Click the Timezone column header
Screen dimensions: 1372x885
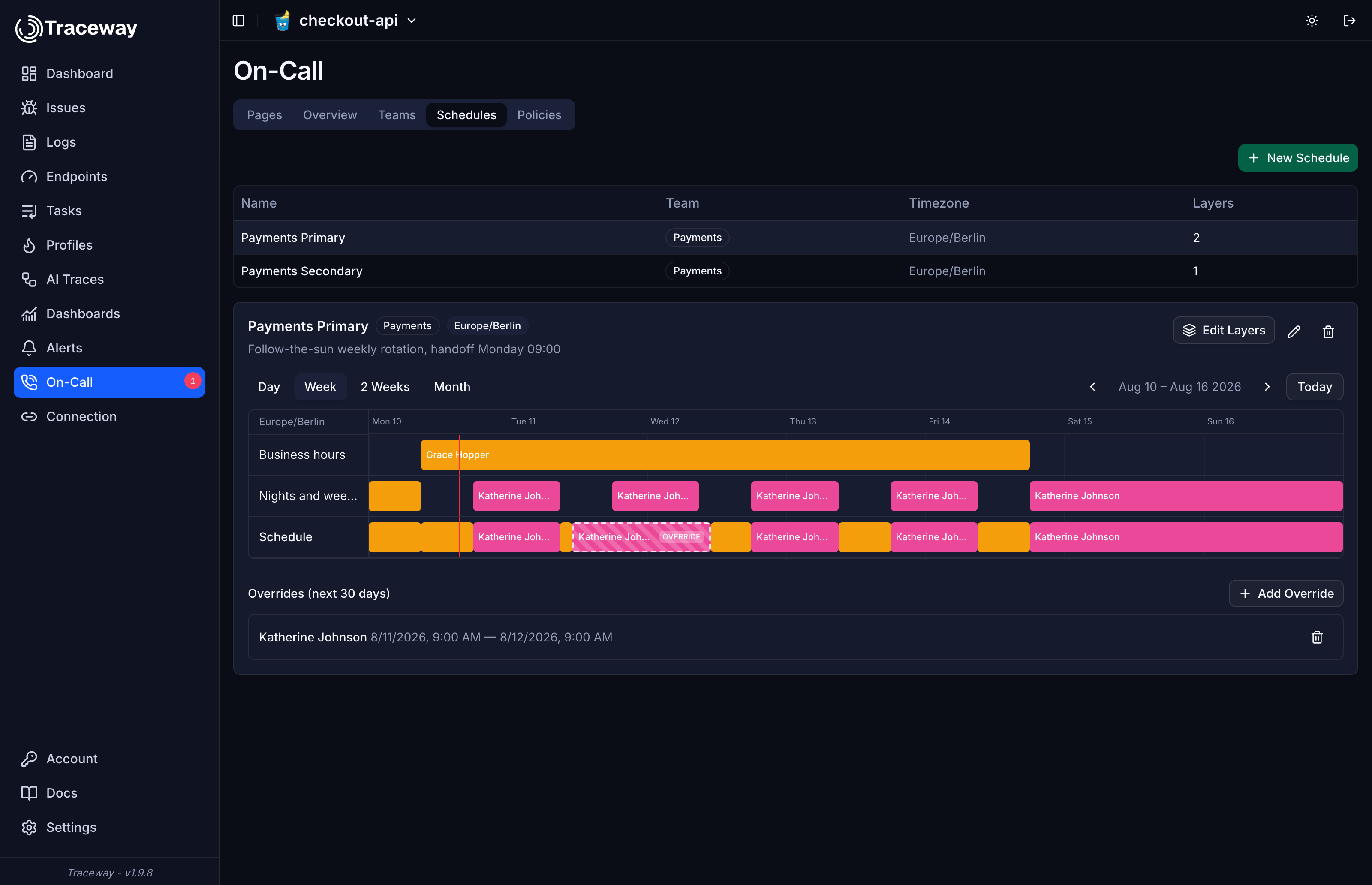click(939, 203)
